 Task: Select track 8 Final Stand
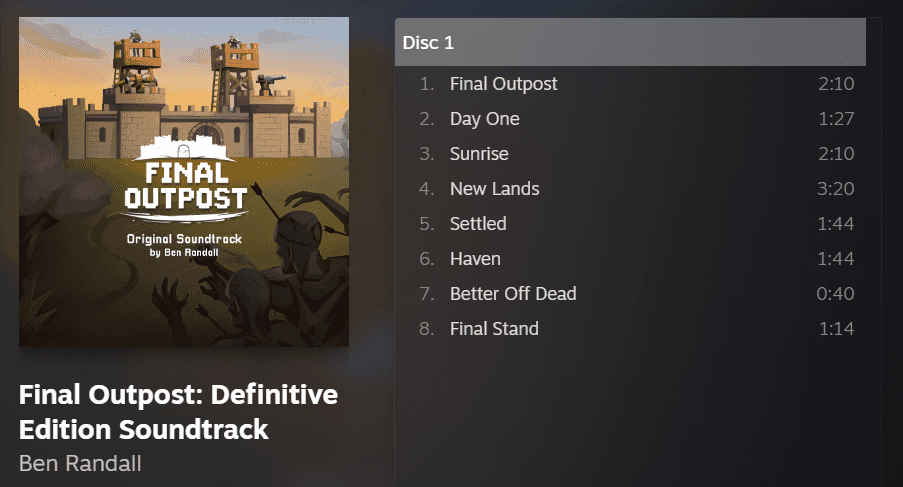point(630,329)
